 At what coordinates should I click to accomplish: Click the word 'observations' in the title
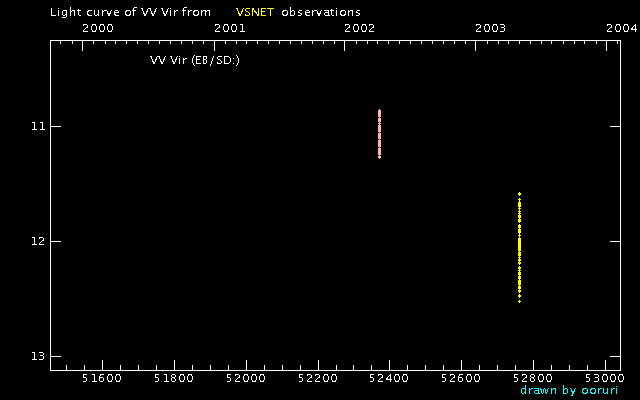pyautogui.click(x=320, y=12)
